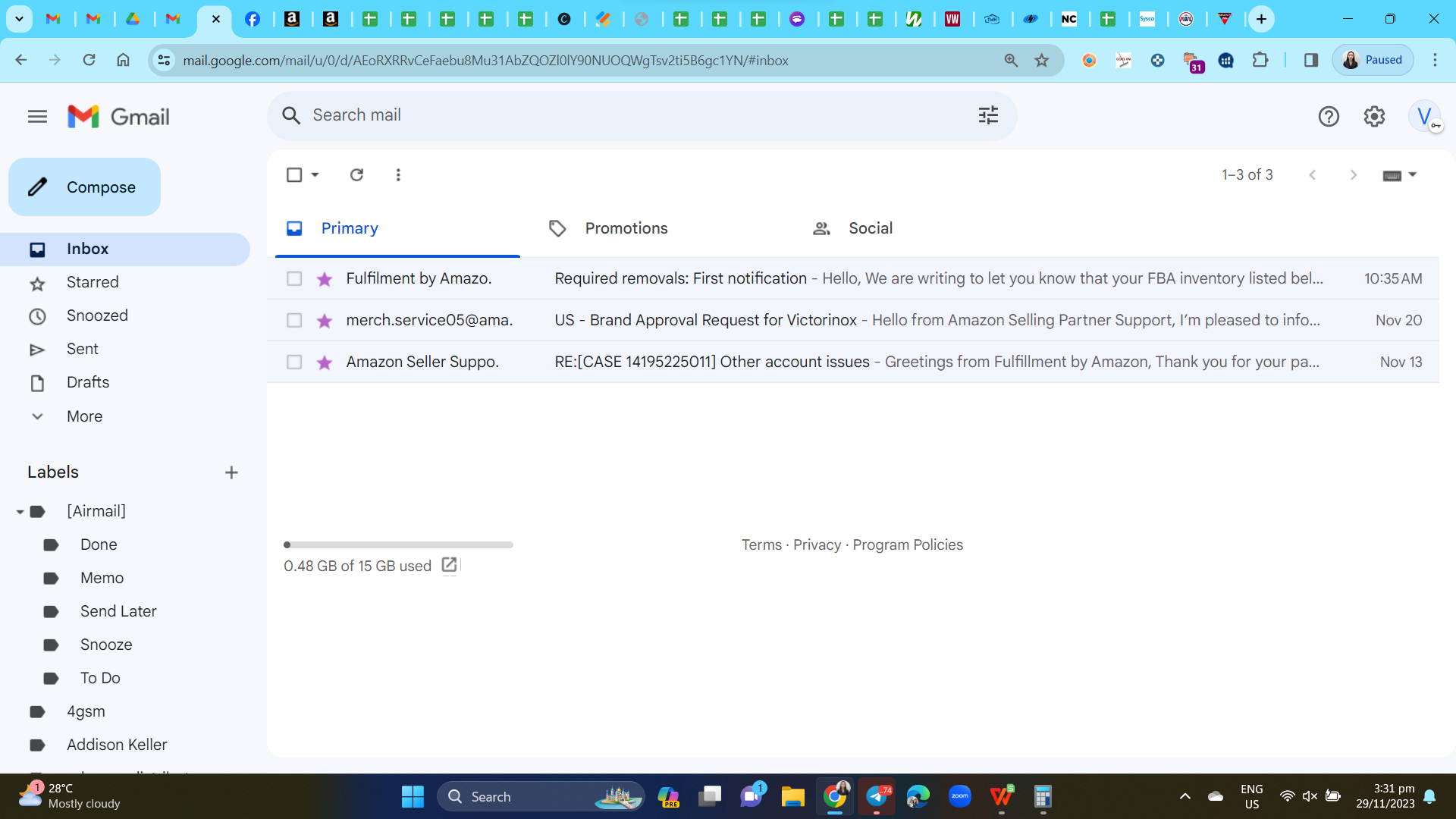Open the CASE 14195225011 email
The width and height of the screenshot is (1456, 819).
pyautogui.click(x=852, y=362)
